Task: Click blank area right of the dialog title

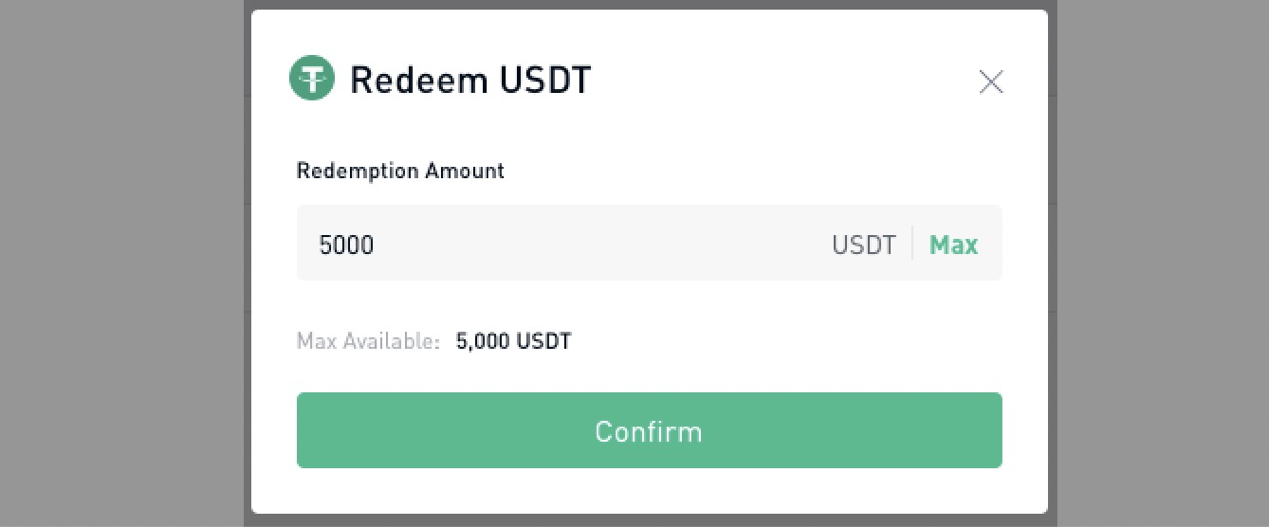Action: point(780,79)
